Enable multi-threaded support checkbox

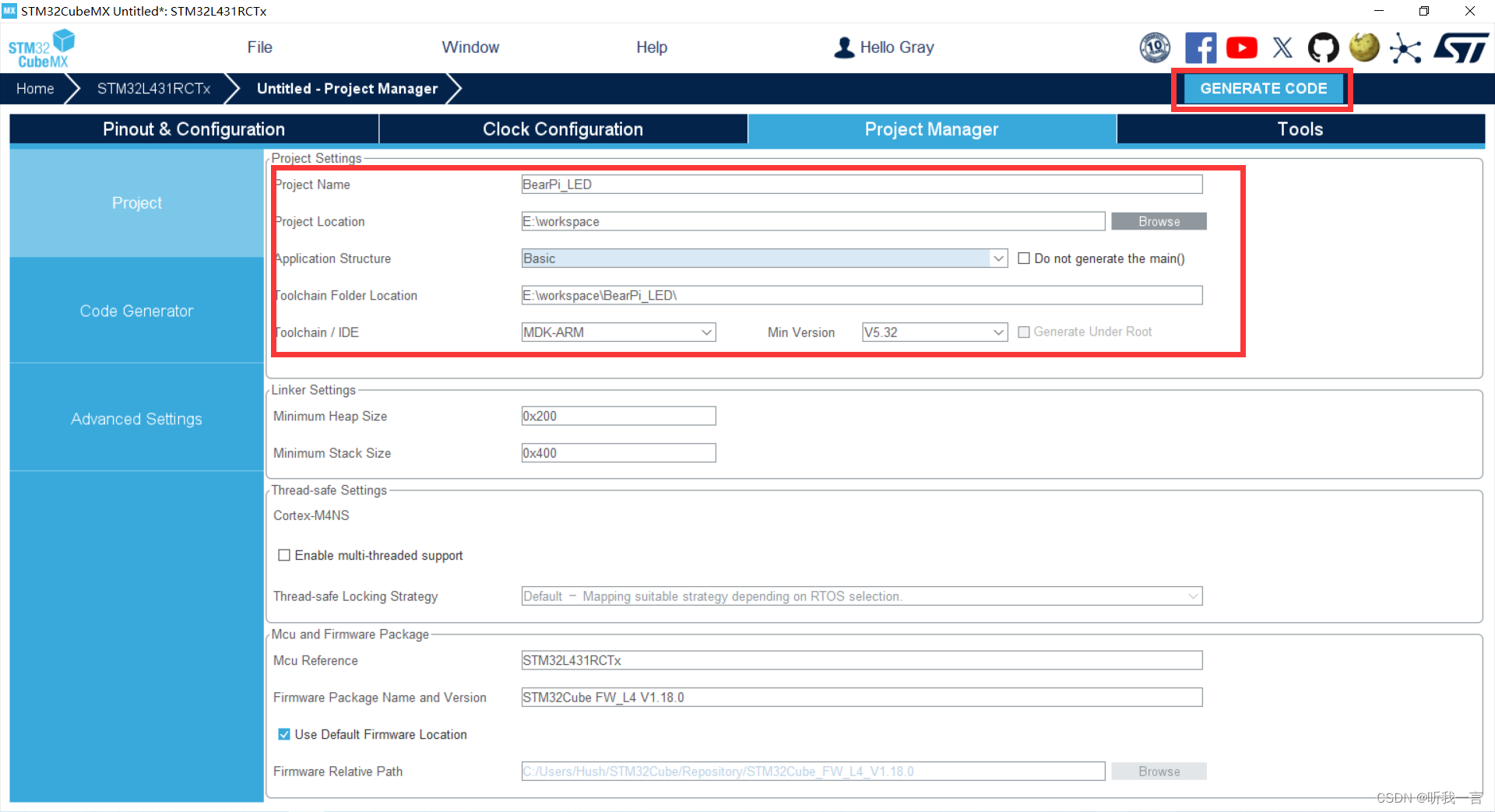(x=284, y=555)
